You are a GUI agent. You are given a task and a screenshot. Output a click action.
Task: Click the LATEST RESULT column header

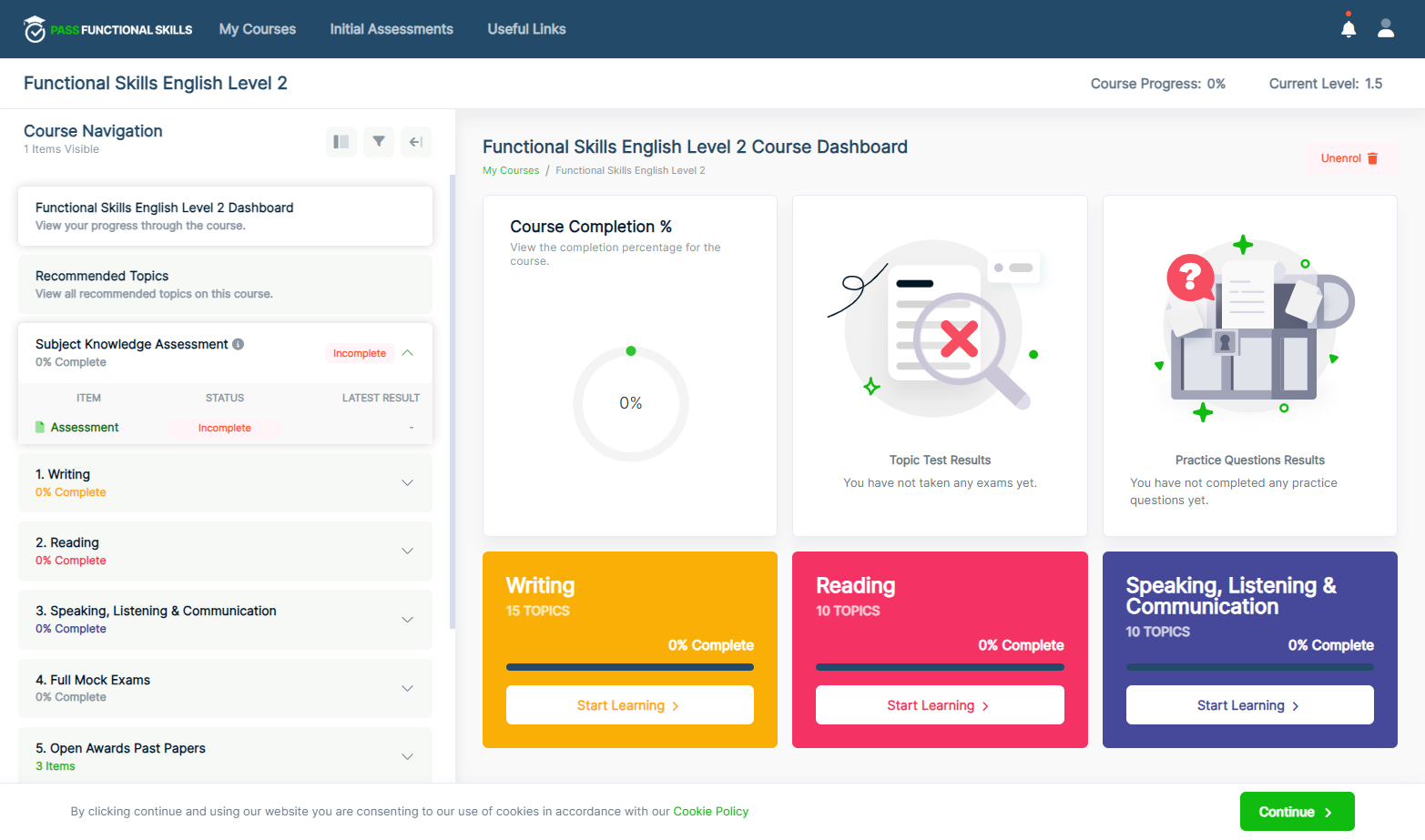[x=381, y=398]
